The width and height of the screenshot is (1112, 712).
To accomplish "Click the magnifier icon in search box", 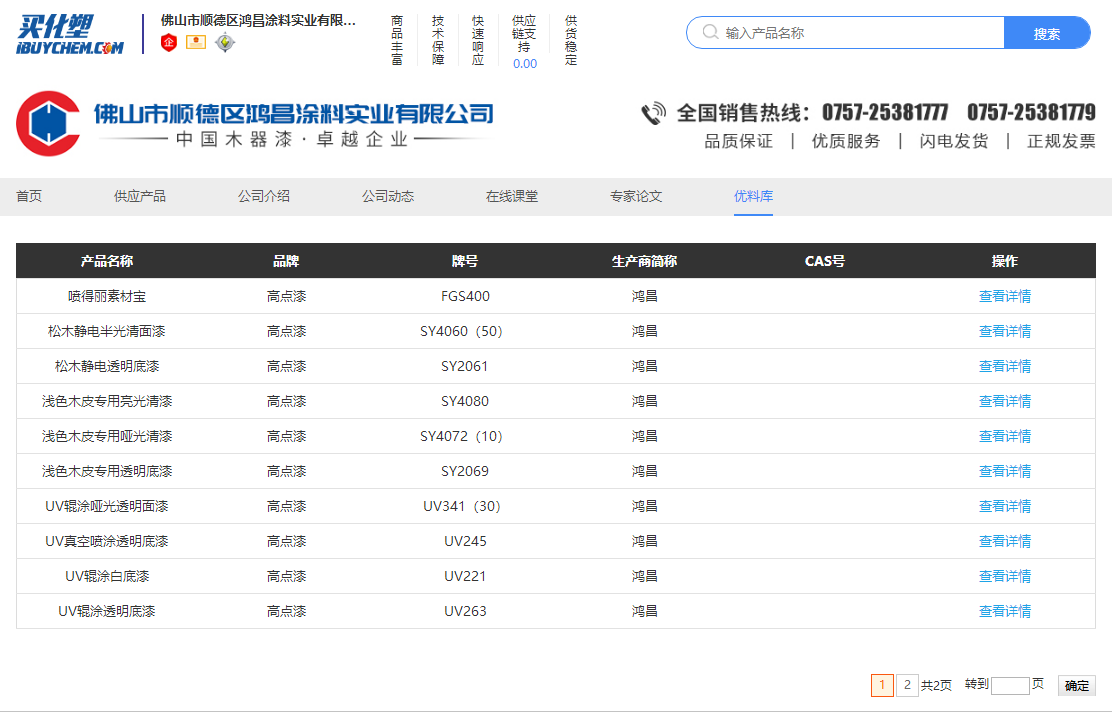I will pos(710,32).
